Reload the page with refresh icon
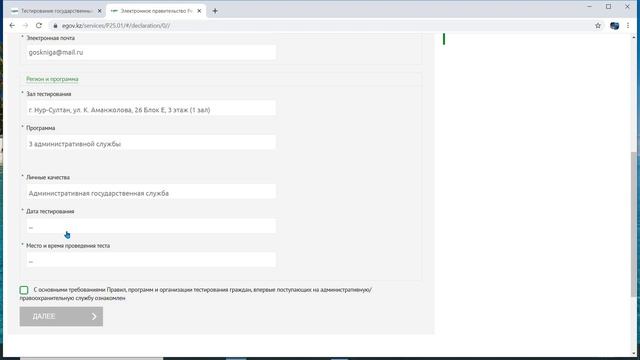This screenshot has height=360, width=640. tap(39, 25)
